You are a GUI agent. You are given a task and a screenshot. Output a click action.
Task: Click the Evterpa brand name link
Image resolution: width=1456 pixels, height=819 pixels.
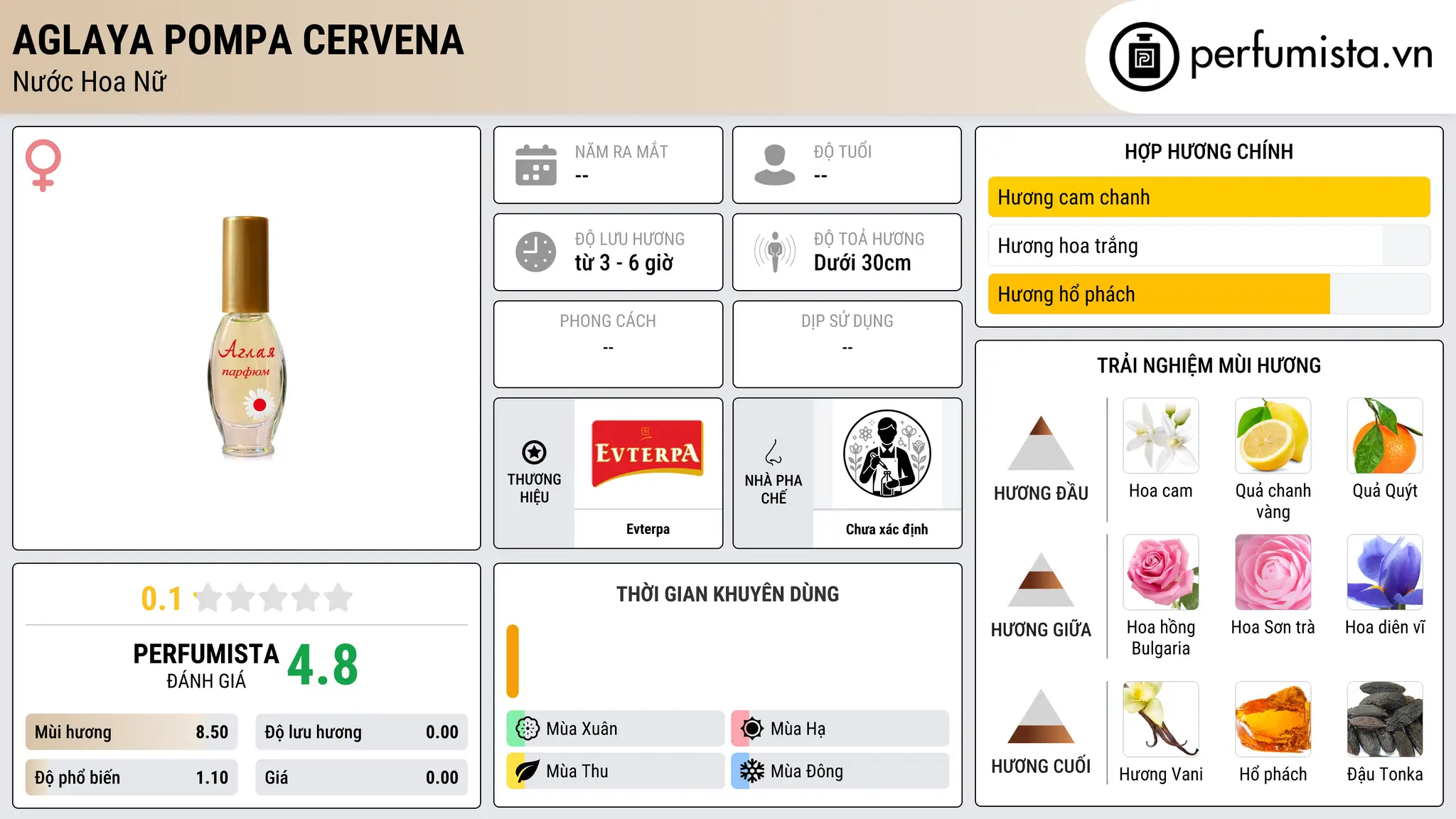pyautogui.click(x=648, y=529)
